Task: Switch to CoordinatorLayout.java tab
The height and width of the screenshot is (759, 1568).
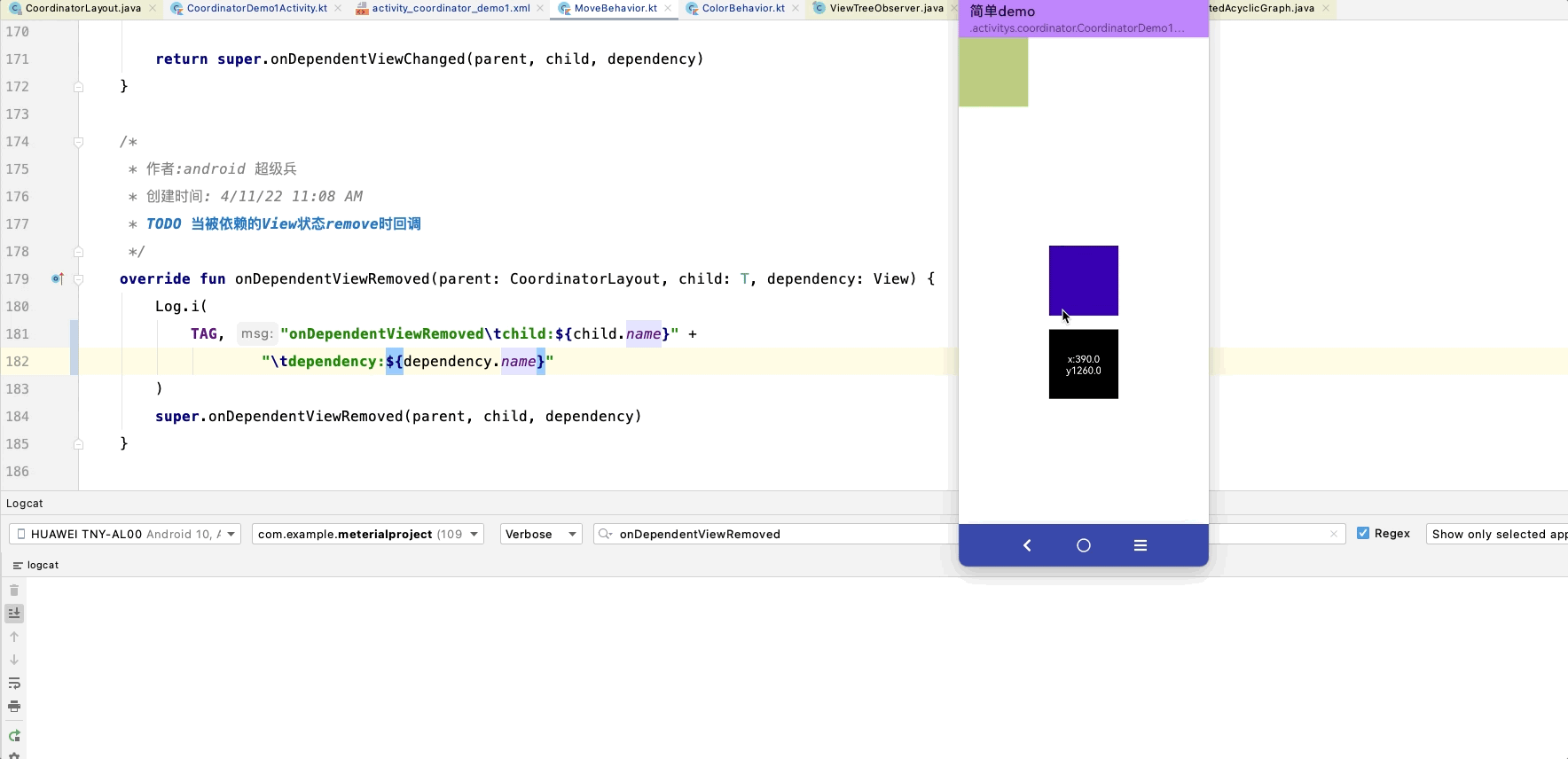Action: click(x=83, y=8)
